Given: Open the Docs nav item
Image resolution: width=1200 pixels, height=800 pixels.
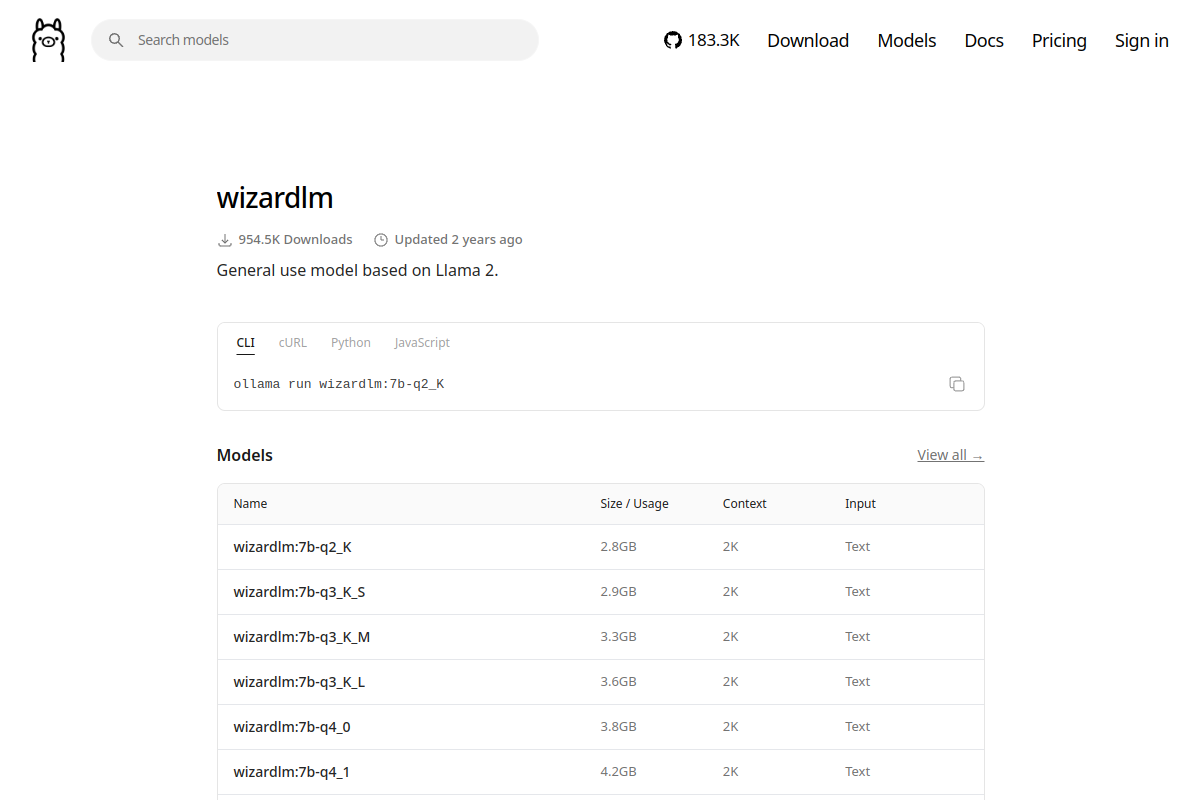Looking at the screenshot, I should click(984, 40).
